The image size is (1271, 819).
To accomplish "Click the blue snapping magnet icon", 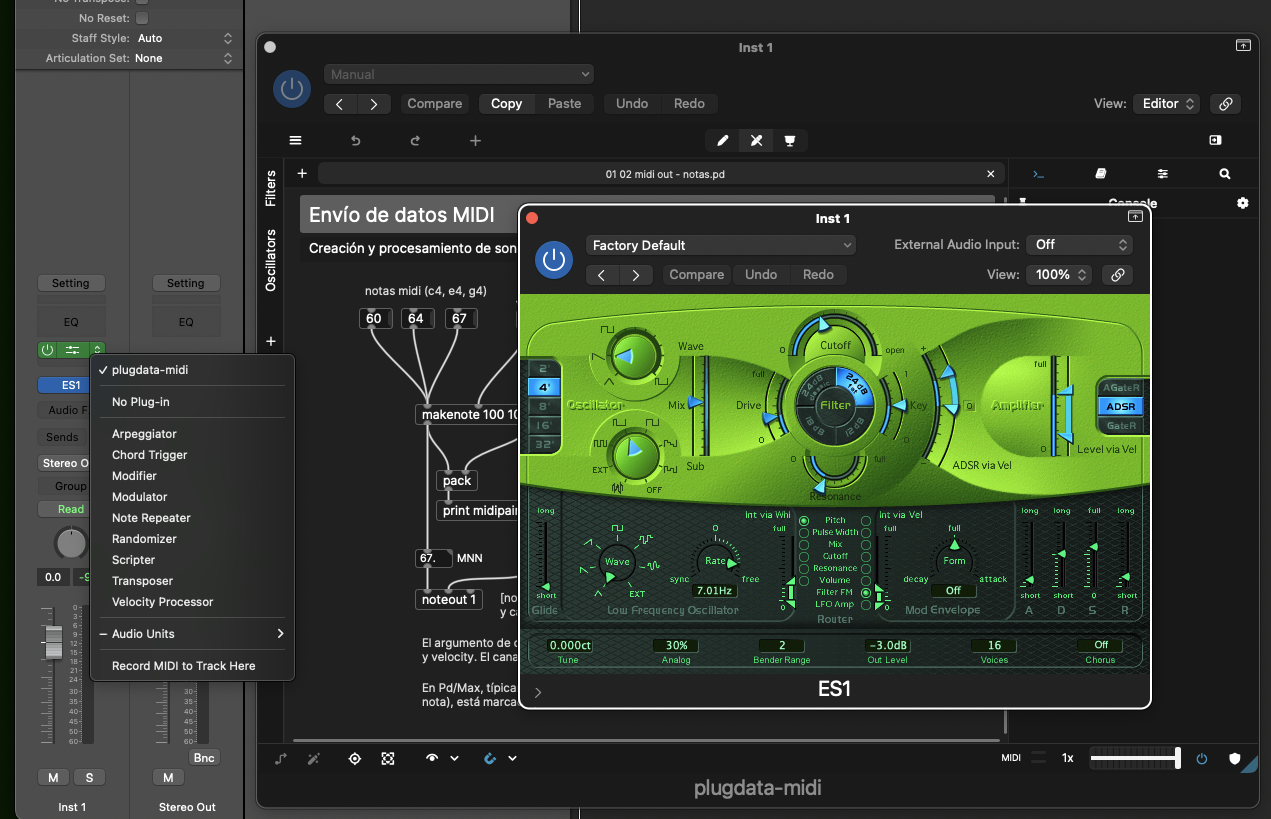I will [x=490, y=759].
